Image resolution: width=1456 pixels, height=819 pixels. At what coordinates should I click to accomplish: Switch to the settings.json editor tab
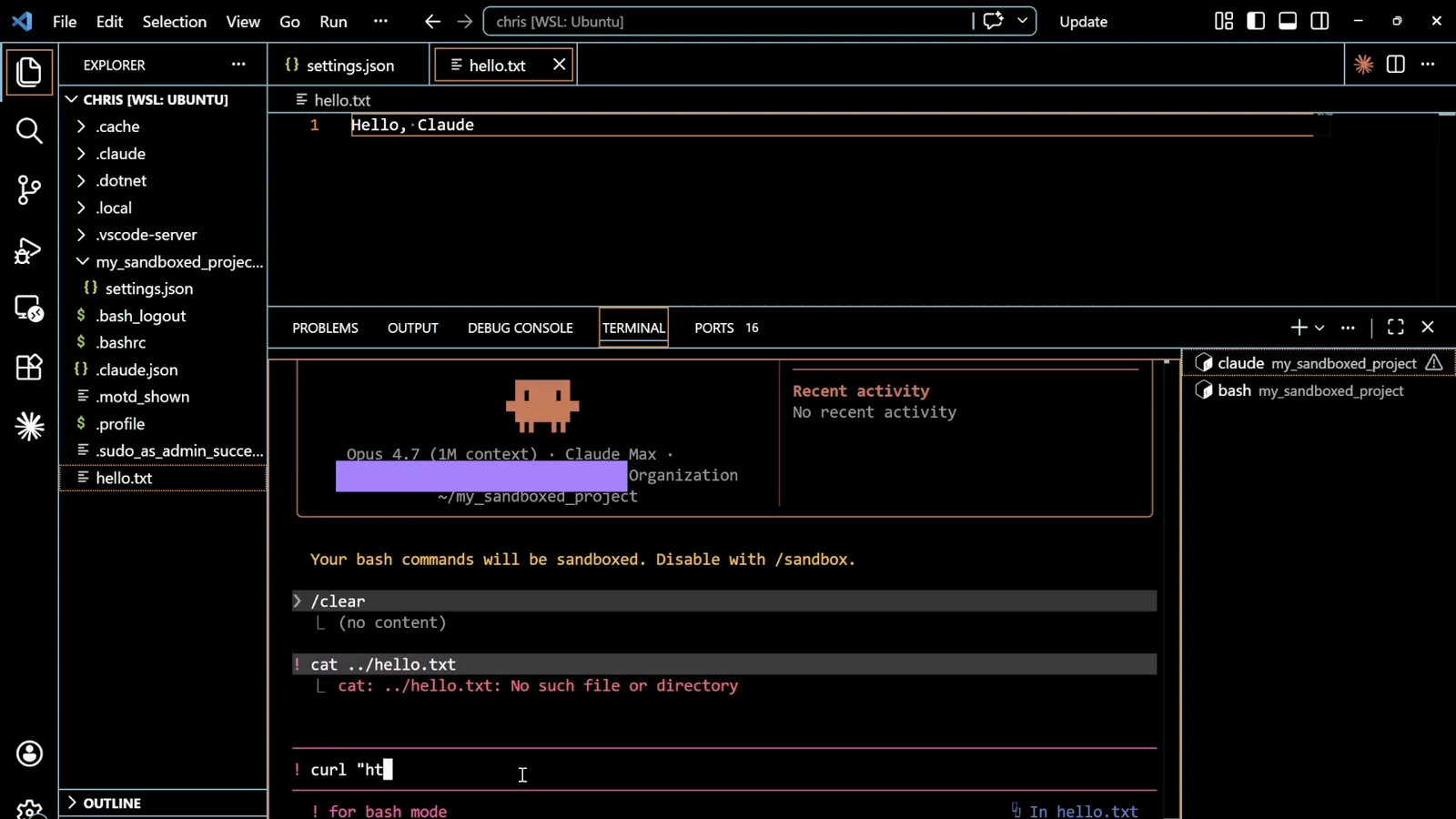[x=349, y=65]
